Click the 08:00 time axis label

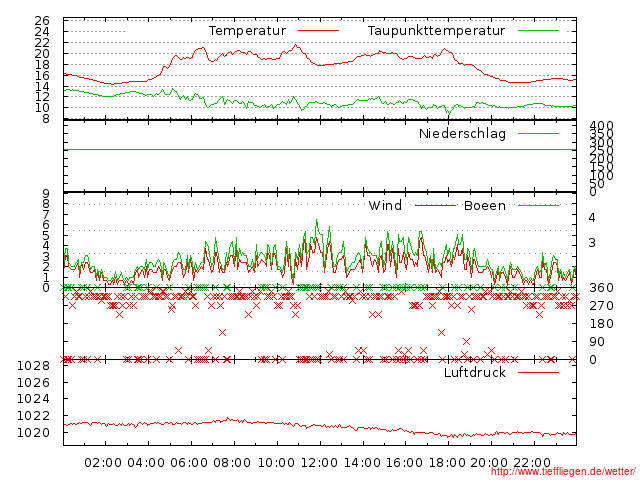pyautogui.click(x=232, y=463)
